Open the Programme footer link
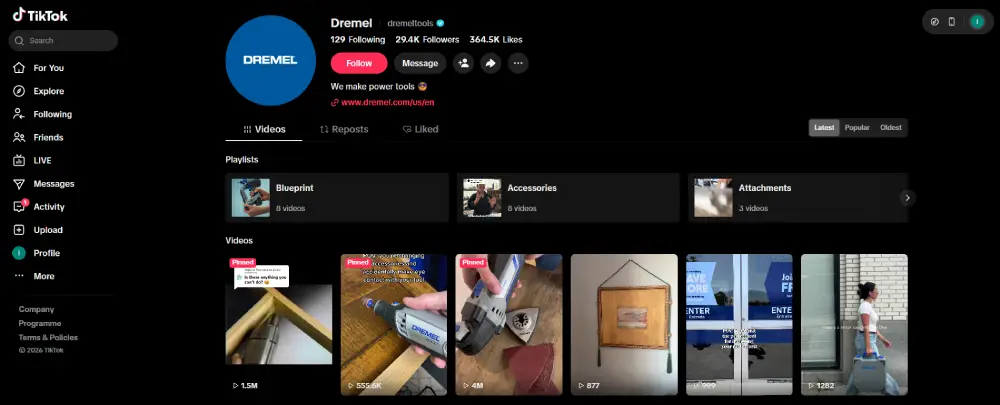This screenshot has height=405, width=1000. coord(40,323)
